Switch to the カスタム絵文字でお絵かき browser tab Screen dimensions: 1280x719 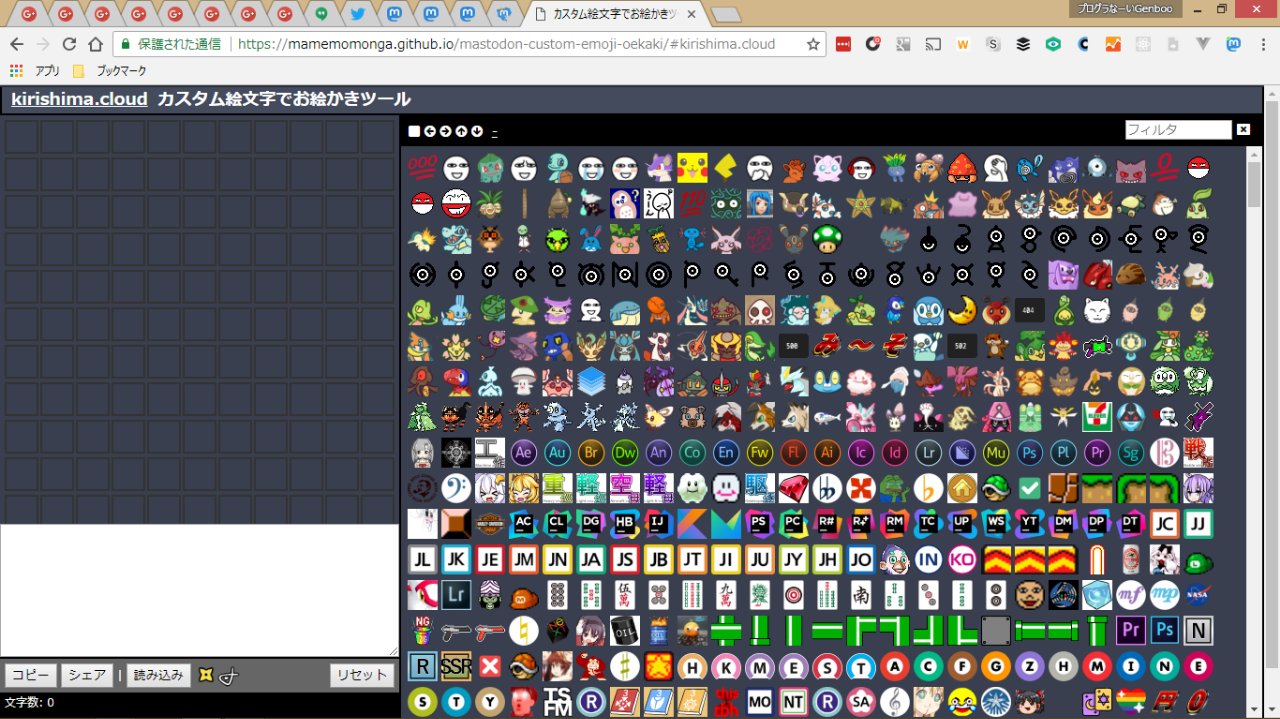pyautogui.click(x=615, y=14)
